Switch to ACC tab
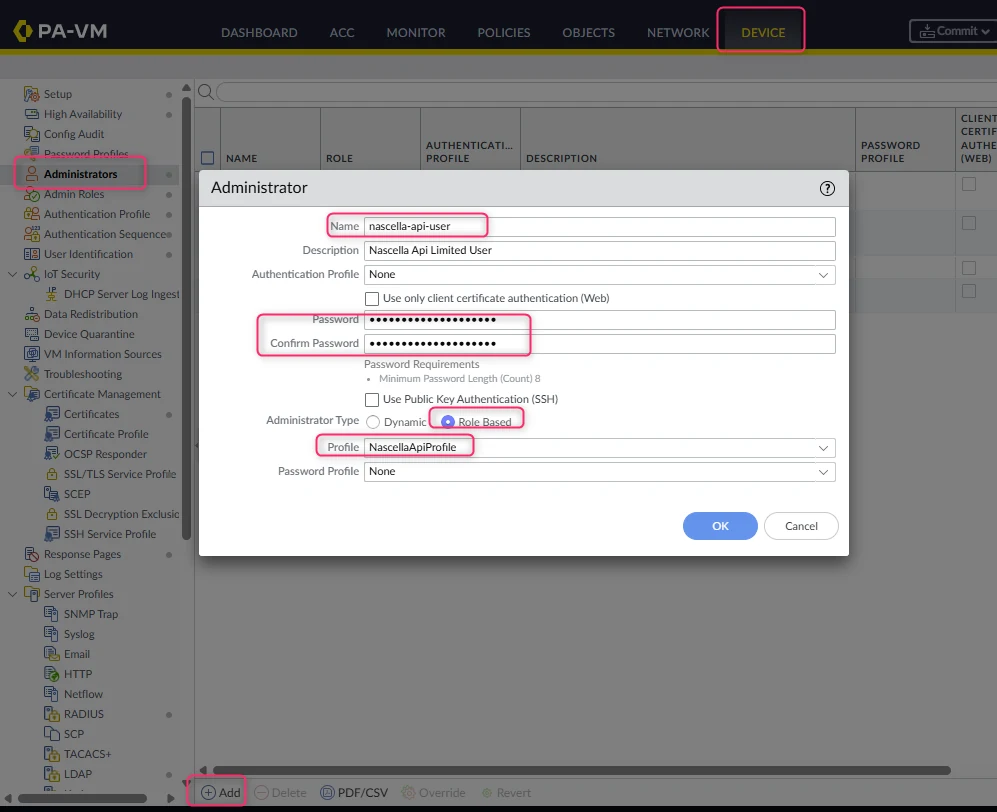 point(341,32)
